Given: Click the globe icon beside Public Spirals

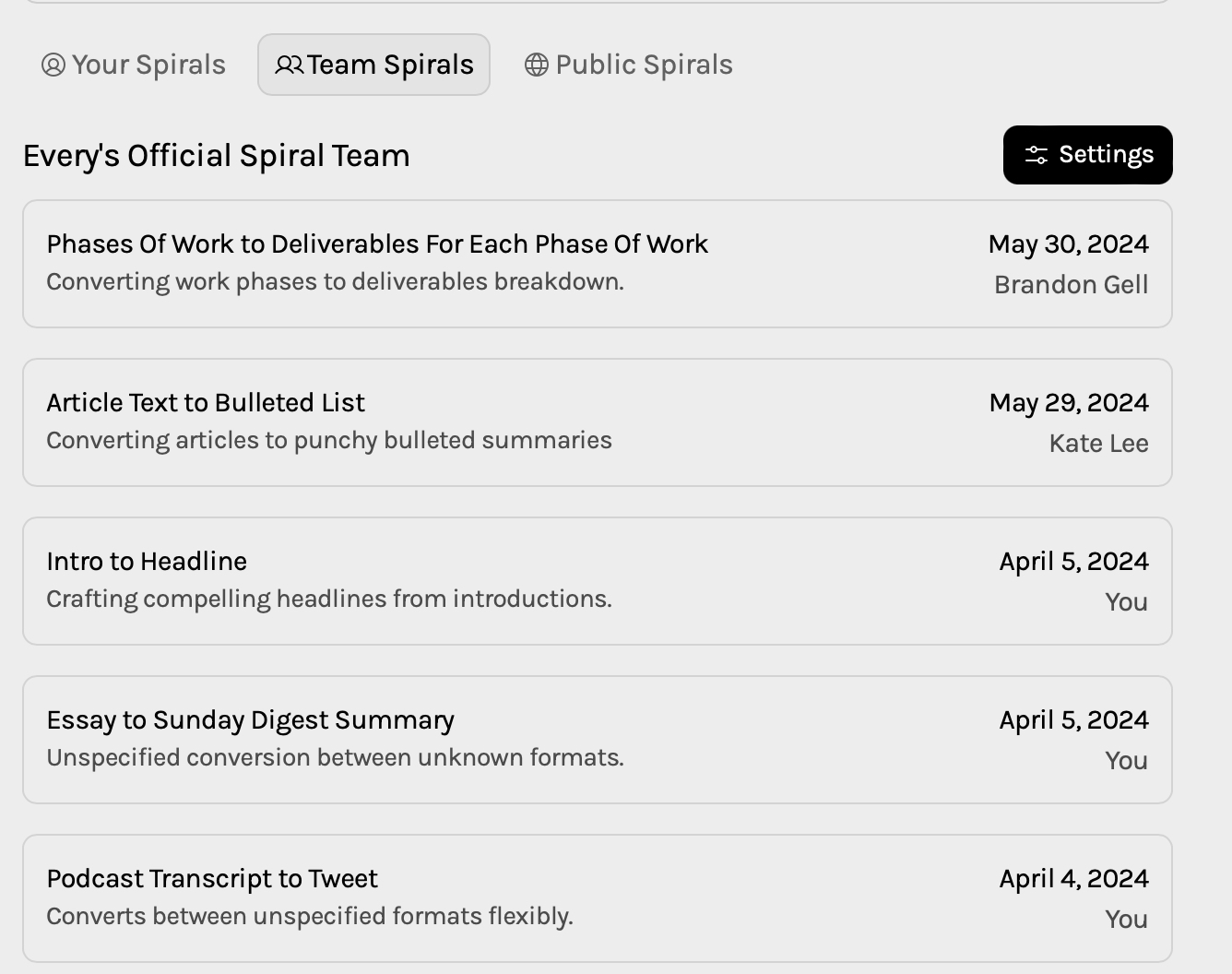Looking at the screenshot, I should coord(537,65).
